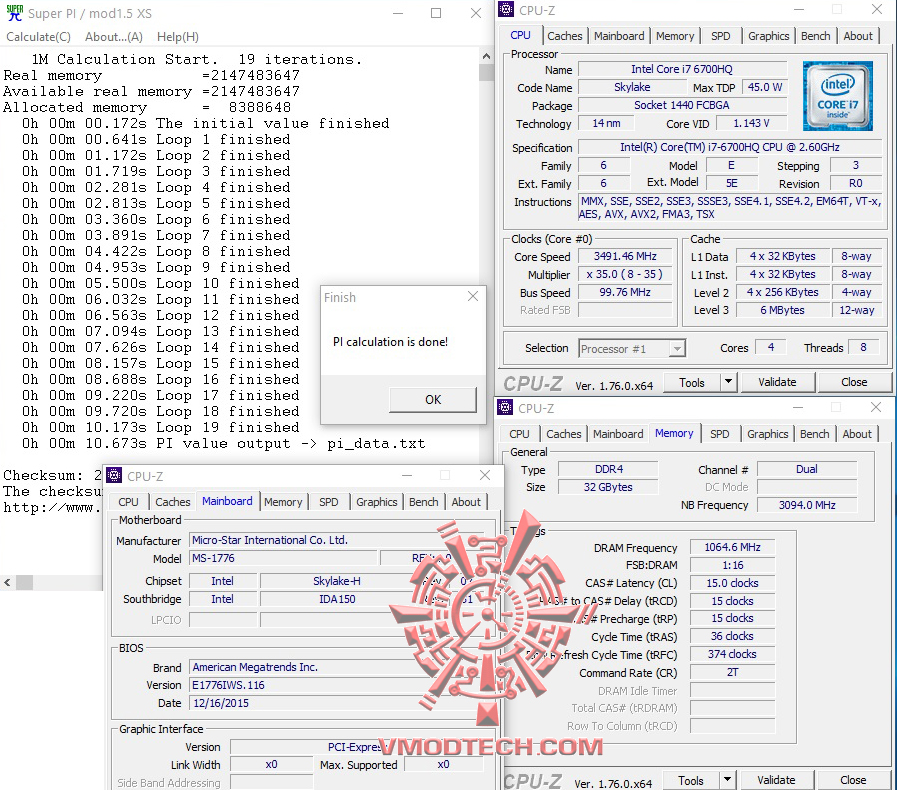Click the CPU-Z icon in the Memory window title bar
Viewport: 897px width, 790px height.
[505, 407]
